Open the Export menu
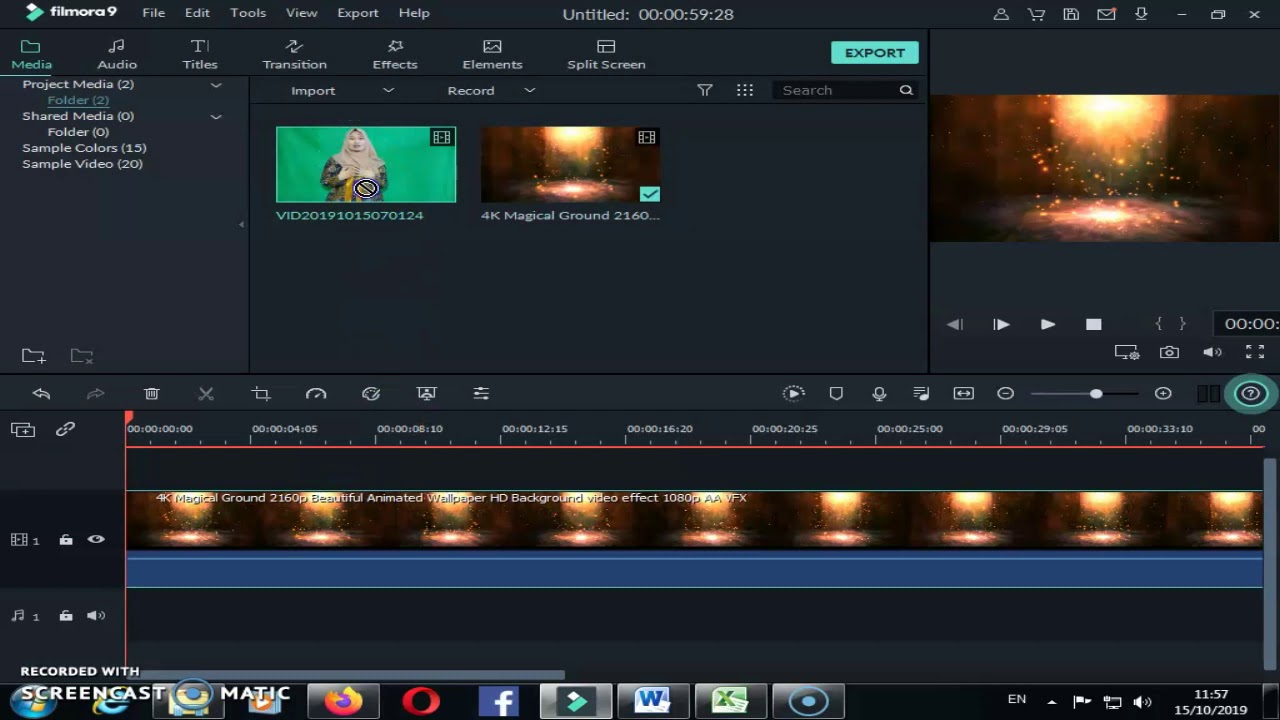 click(x=358, y=13)
